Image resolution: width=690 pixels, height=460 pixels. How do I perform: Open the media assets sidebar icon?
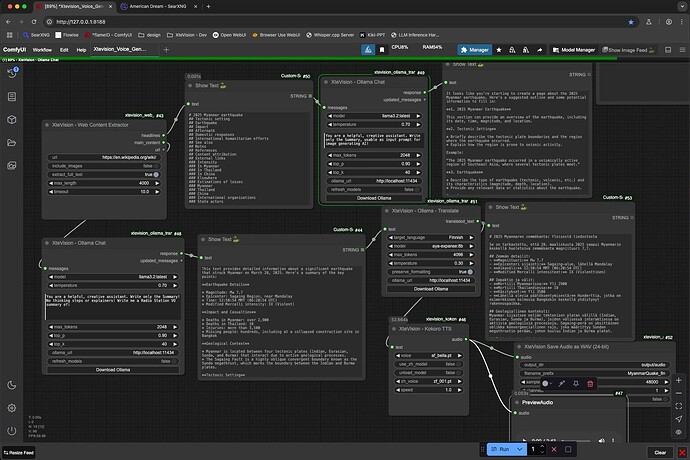(12, 166)
